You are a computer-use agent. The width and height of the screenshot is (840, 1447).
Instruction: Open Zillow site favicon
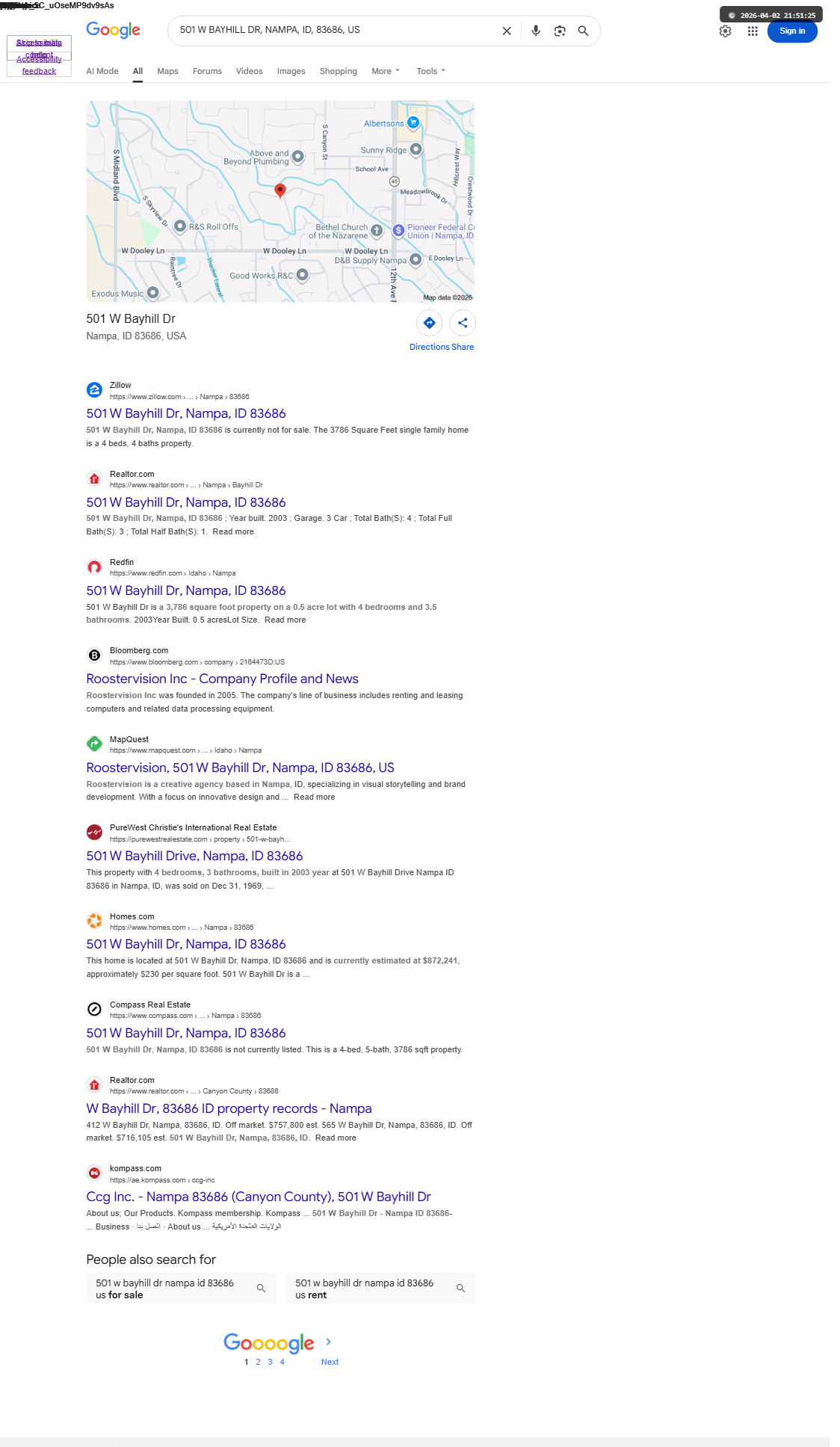tap(94, 390)
